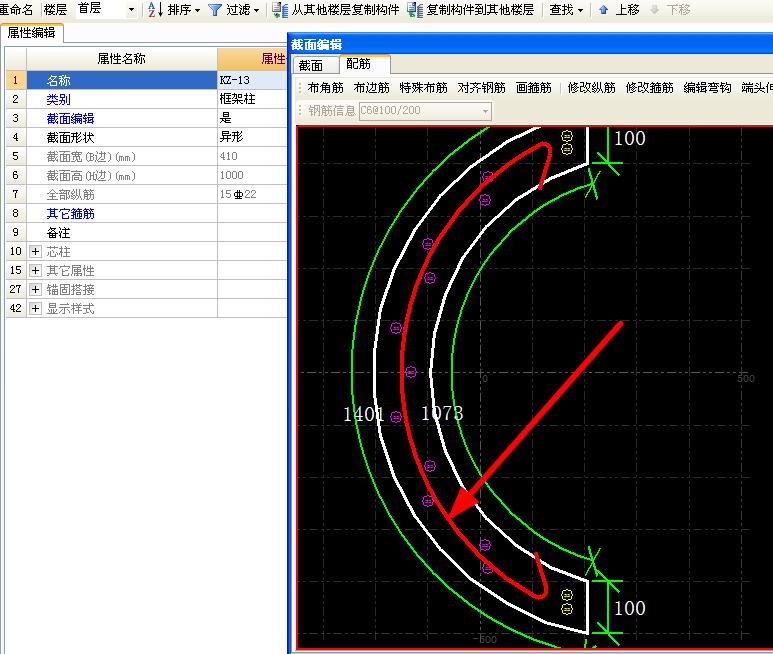This screenshot has width=773, height=654.
Task: Click the top 100 dimension label
Action: [630, 138]
